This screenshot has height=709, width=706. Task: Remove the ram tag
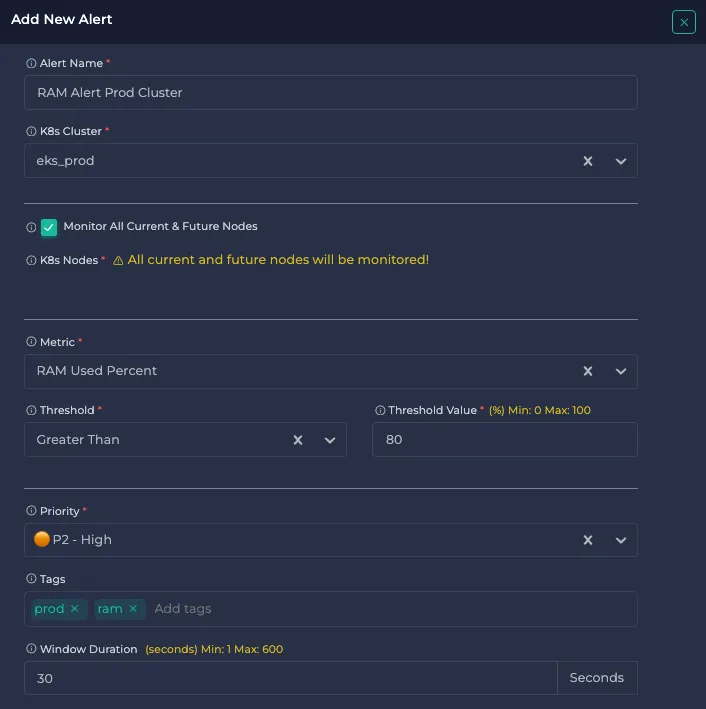[133, 609]
